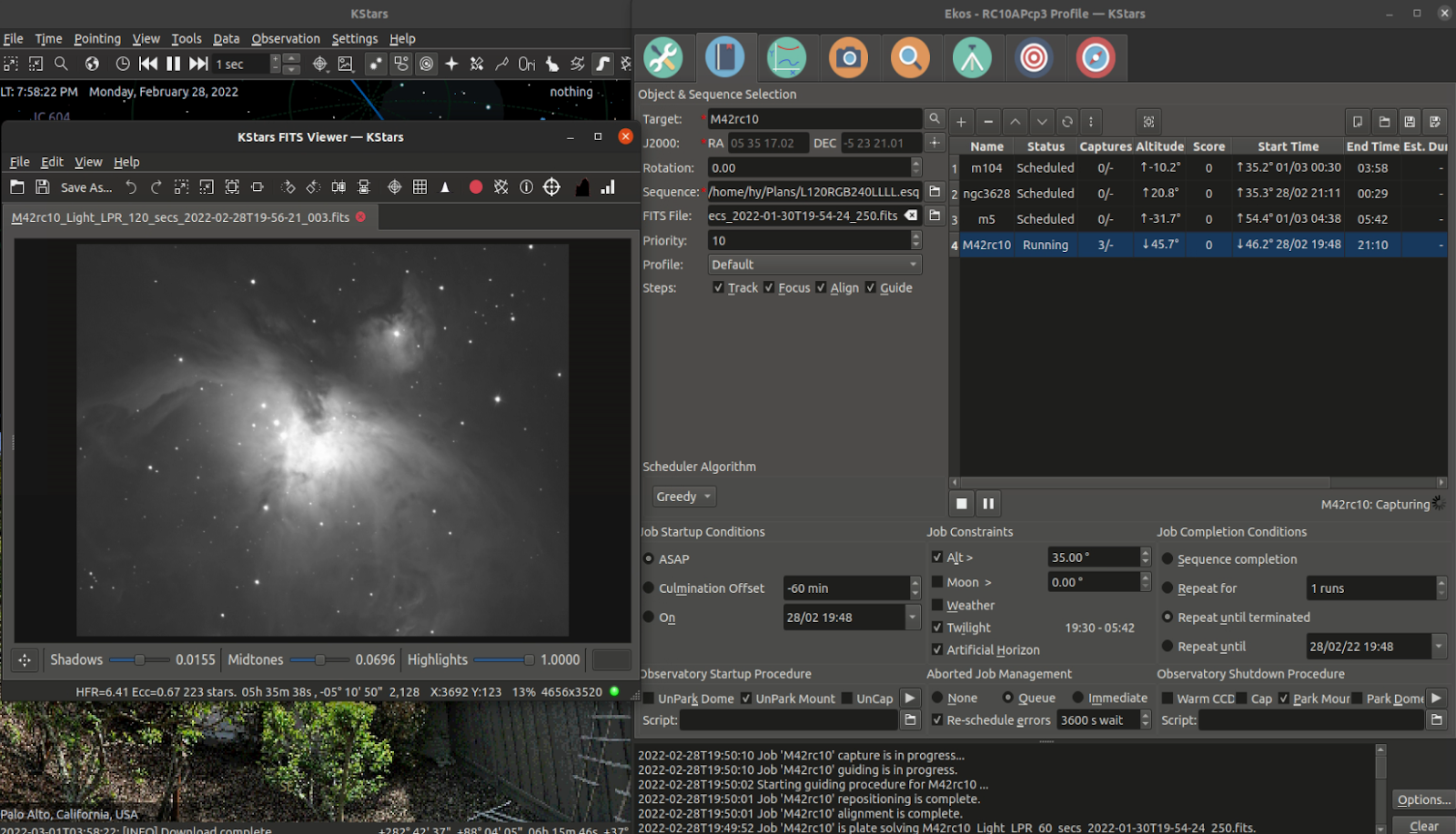Click the Options... button
This screenshot has width=1456, height=834.
coord(1424,799)
